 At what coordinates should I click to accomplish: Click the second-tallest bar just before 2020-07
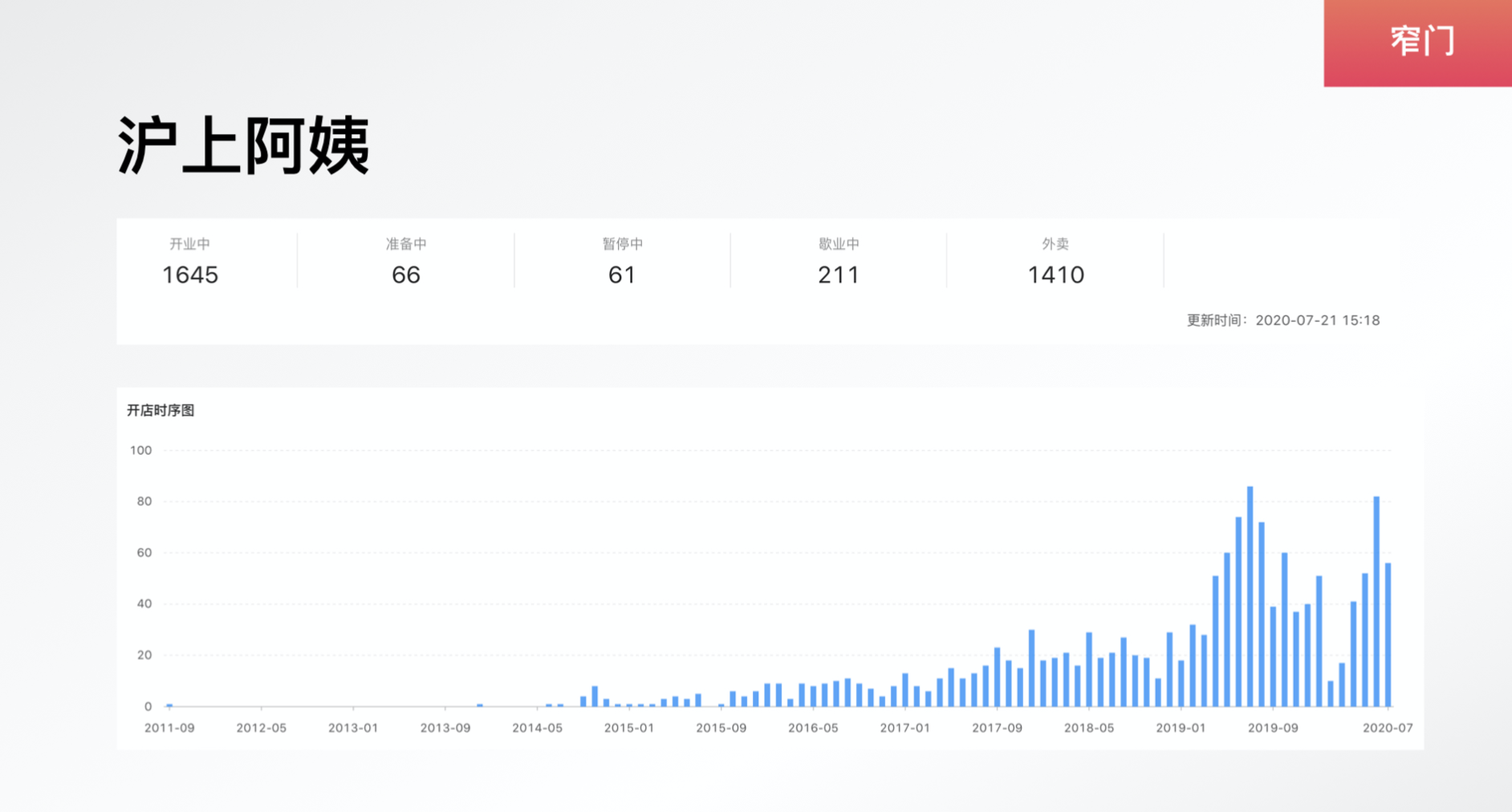coord(1376,602)
